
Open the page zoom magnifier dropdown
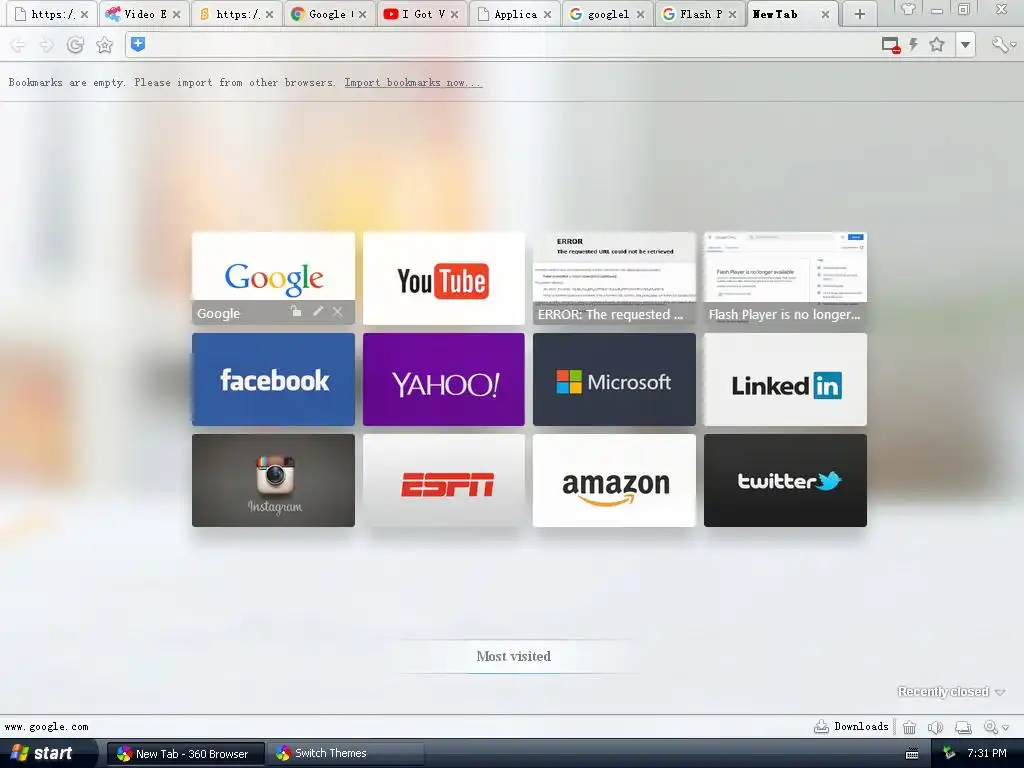tap(996, 727)
